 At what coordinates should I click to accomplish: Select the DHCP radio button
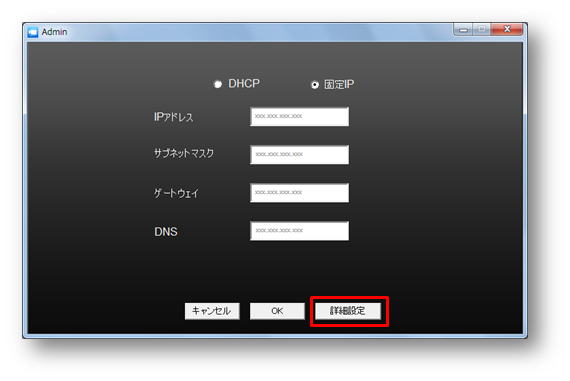tap(217, 84)
